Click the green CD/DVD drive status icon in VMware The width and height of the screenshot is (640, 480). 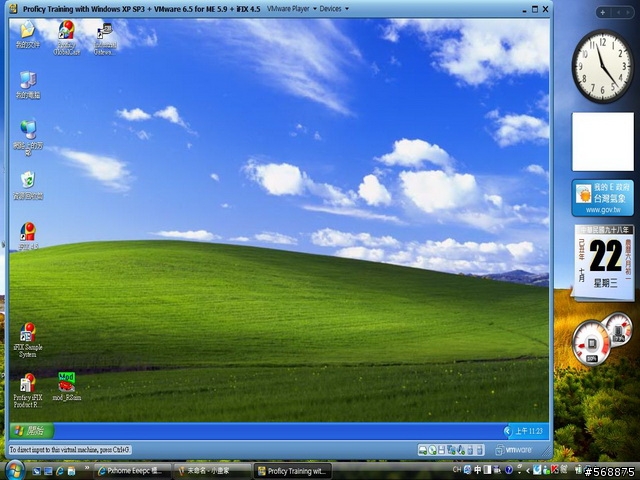click(x=432, y=450)
